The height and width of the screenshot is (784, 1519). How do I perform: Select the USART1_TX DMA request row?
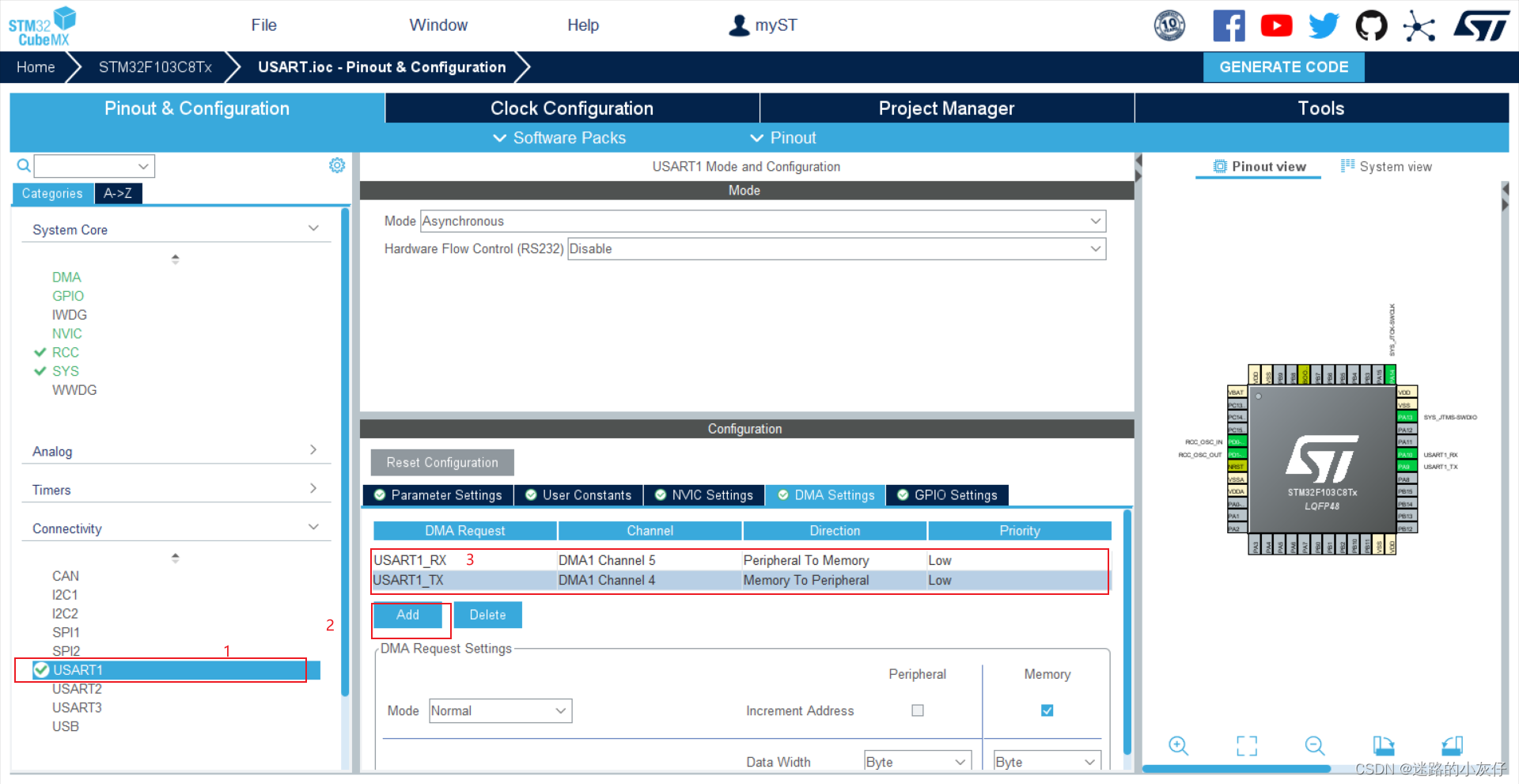[741, 580]
